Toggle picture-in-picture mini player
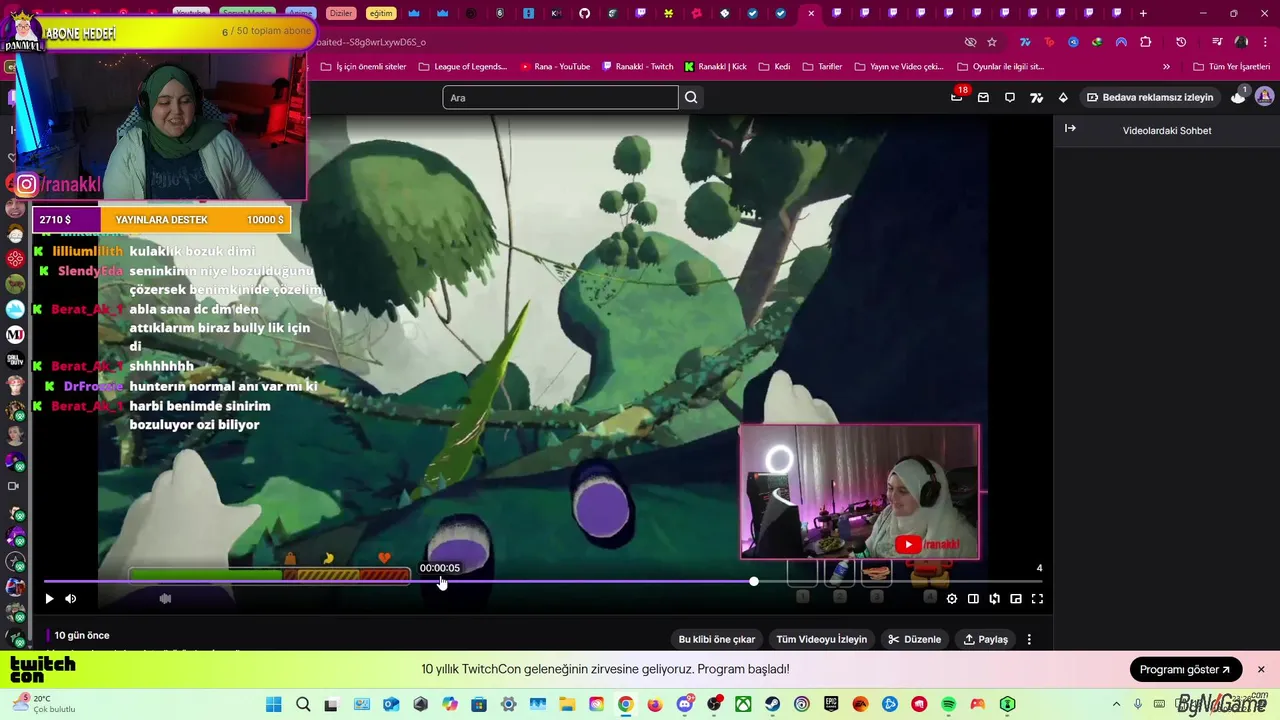1280x720 pixels. 1016,599
